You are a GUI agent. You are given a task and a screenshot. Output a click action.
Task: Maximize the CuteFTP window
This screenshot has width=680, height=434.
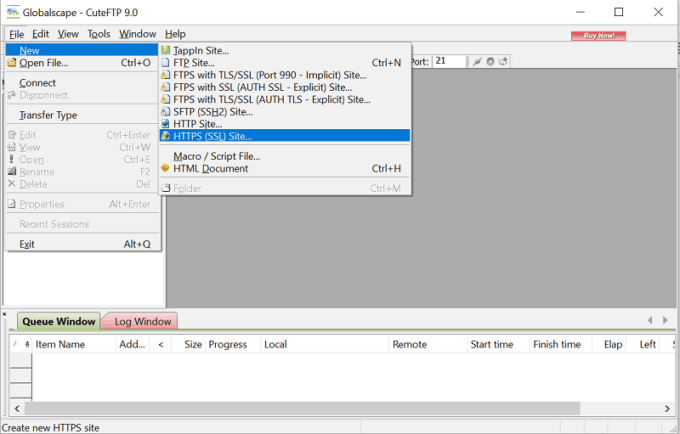(x=619, y=12)
